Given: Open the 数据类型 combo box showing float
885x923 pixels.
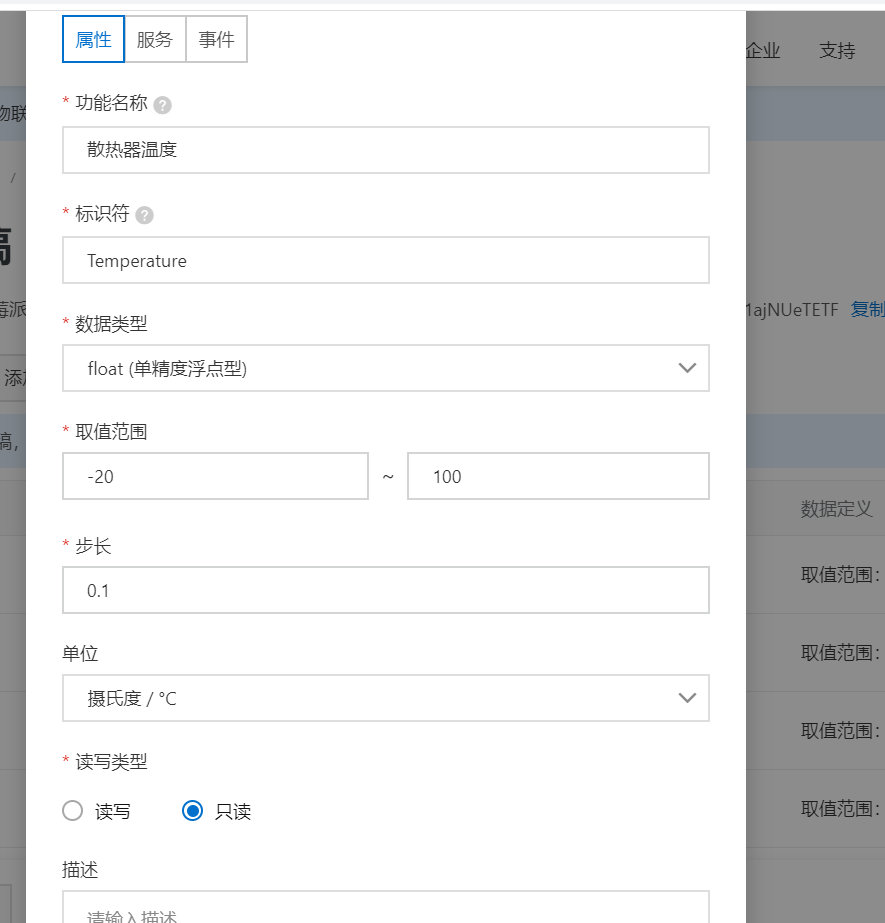Looking at the screenshot, I should [385, 368].
